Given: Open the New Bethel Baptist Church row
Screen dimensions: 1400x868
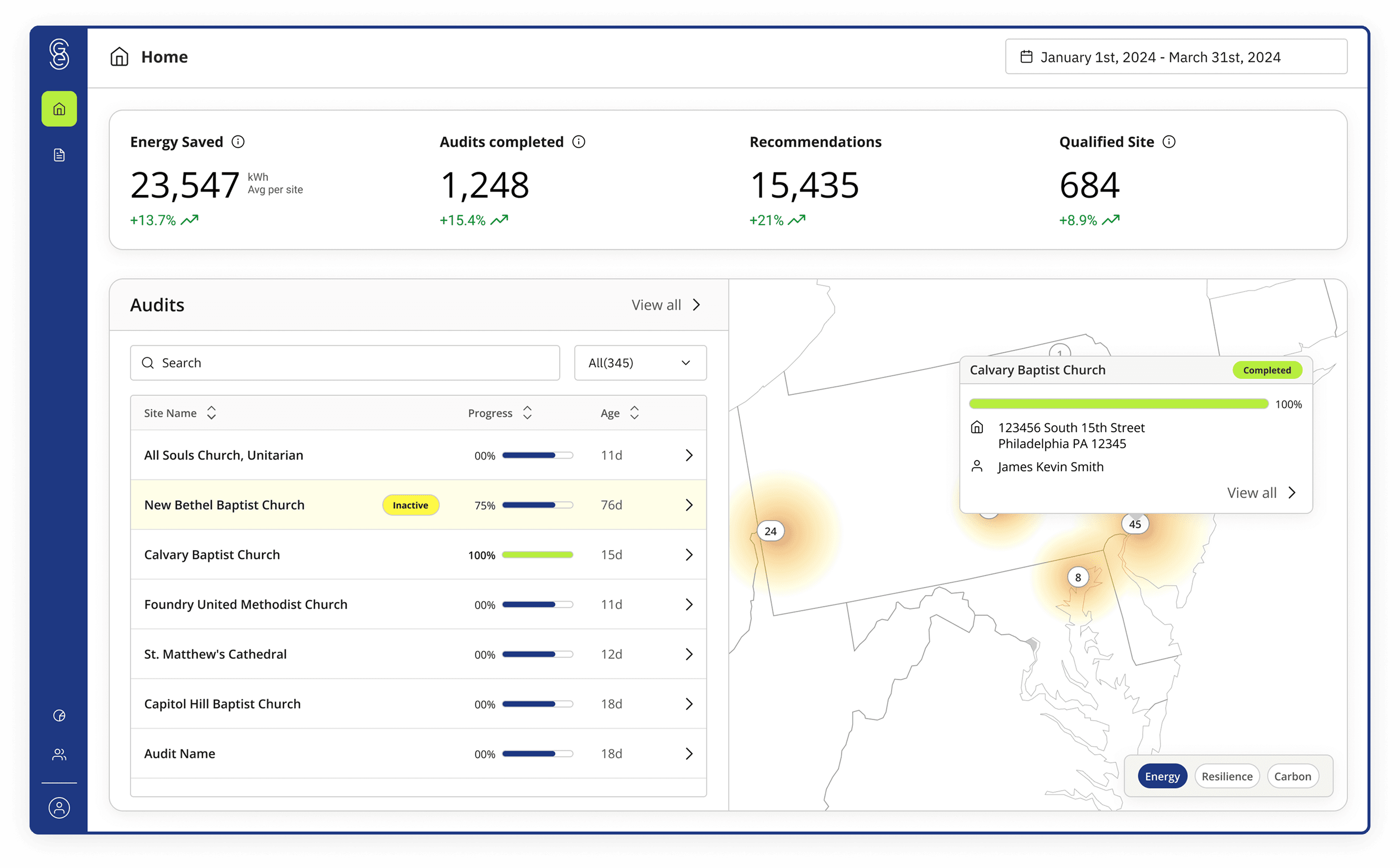Looking at the screenshot, I should pyautogui.click(x=689, y=505).
